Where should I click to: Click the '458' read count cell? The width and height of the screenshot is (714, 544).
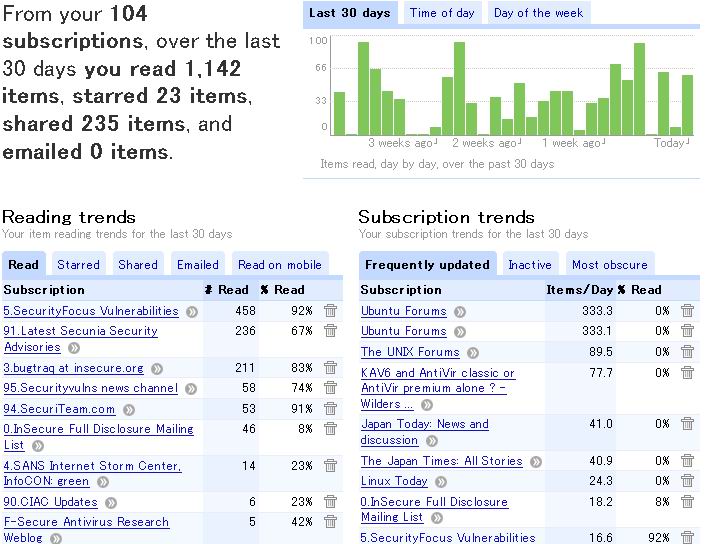pos(245,311)
